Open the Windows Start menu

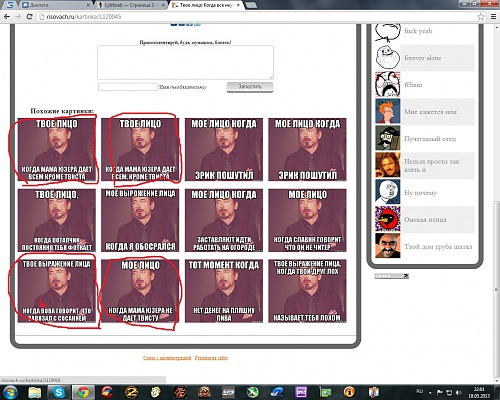point(10,392)
